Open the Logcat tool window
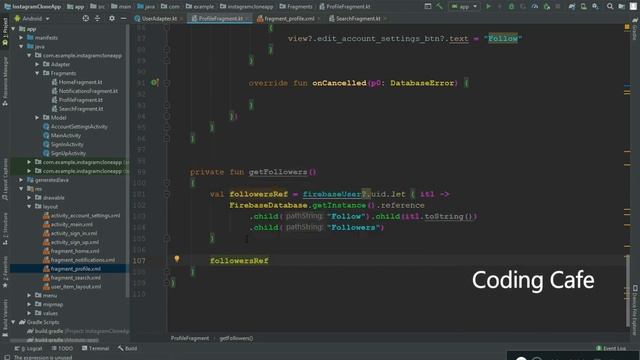Viewport: 640px width, 360px height. [29, 349]
